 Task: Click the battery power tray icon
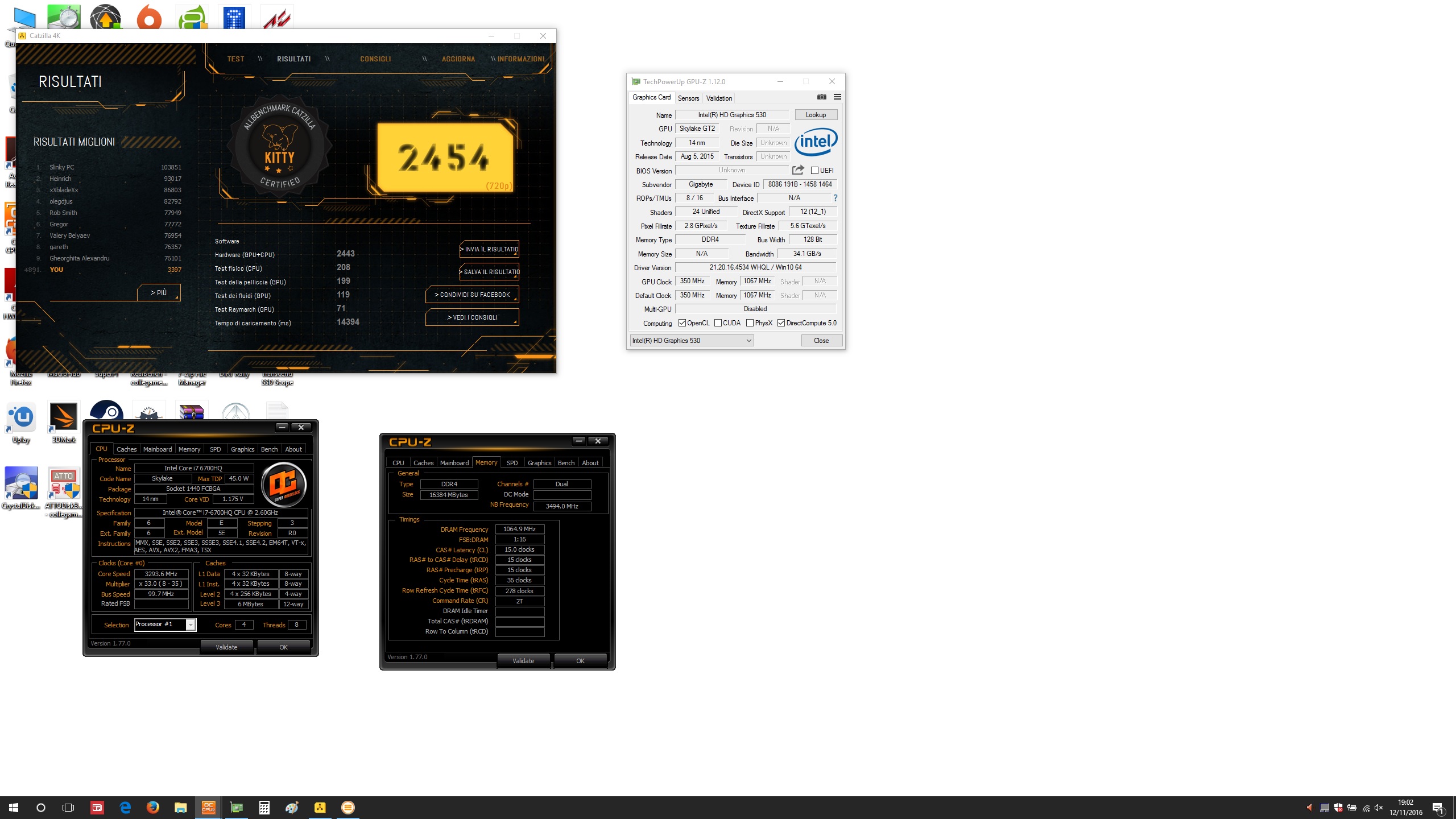point(1352,808)
